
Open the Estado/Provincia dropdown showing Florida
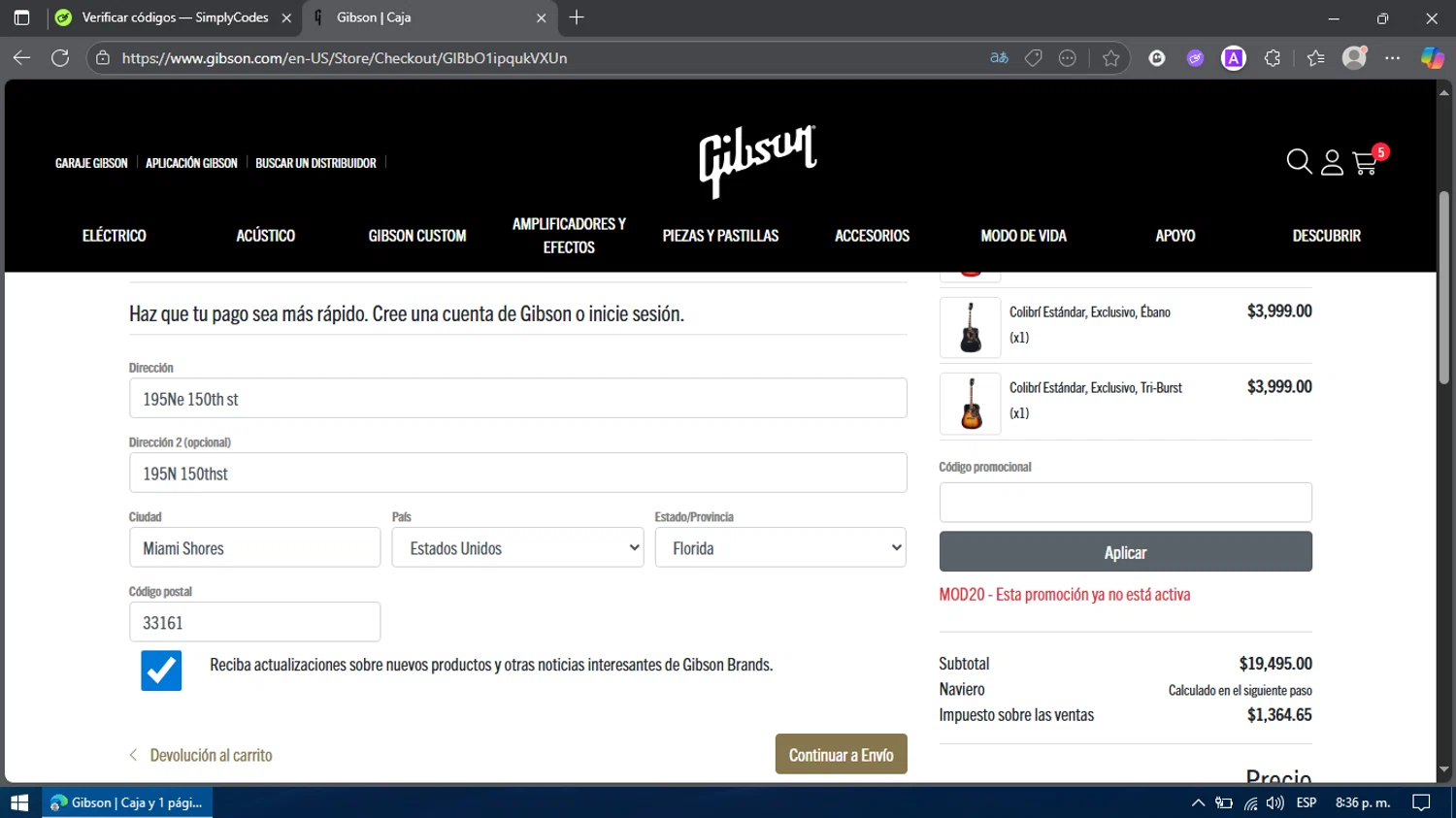click(780, 547)
